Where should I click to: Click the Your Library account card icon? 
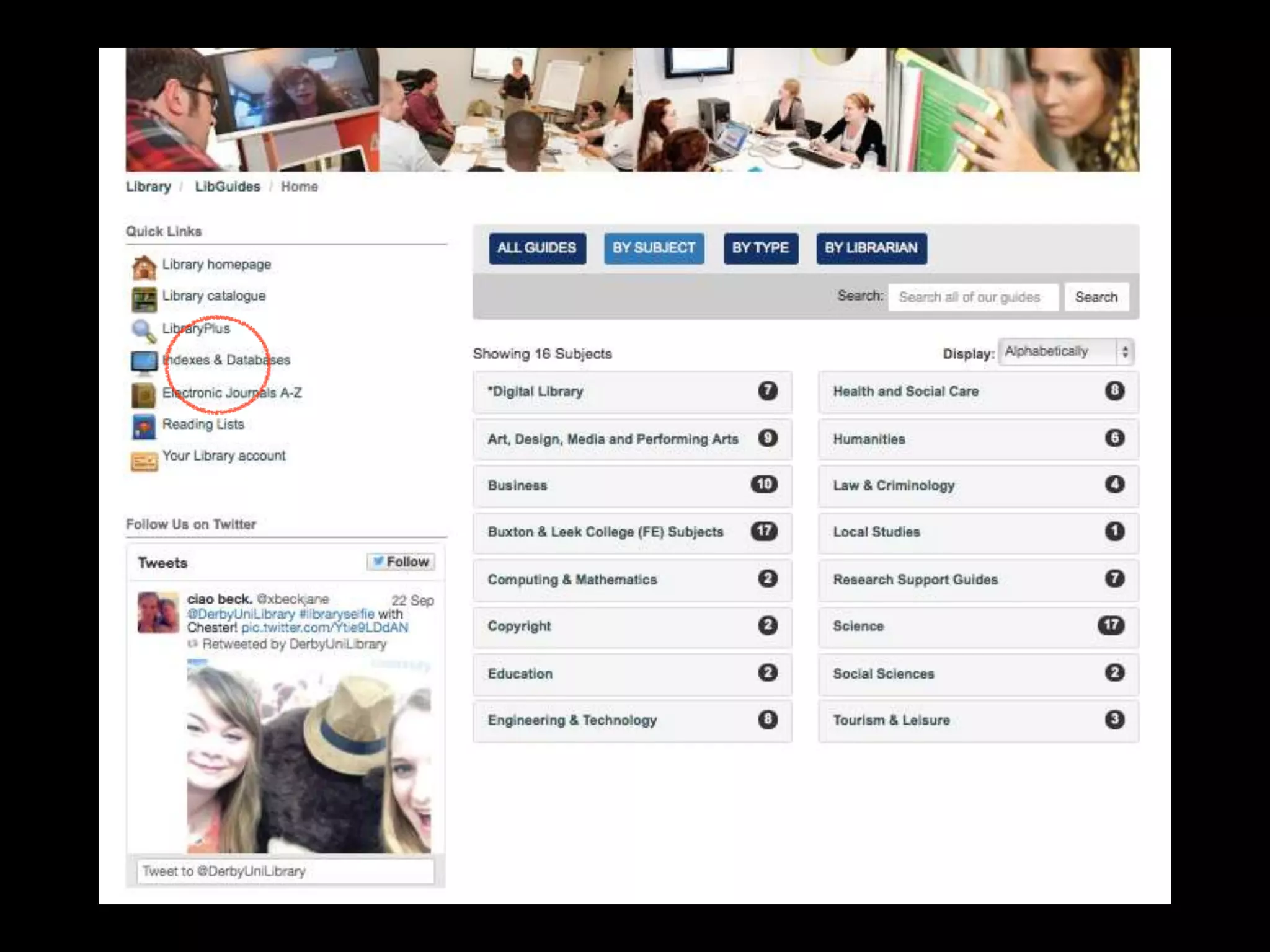(144, 461)
